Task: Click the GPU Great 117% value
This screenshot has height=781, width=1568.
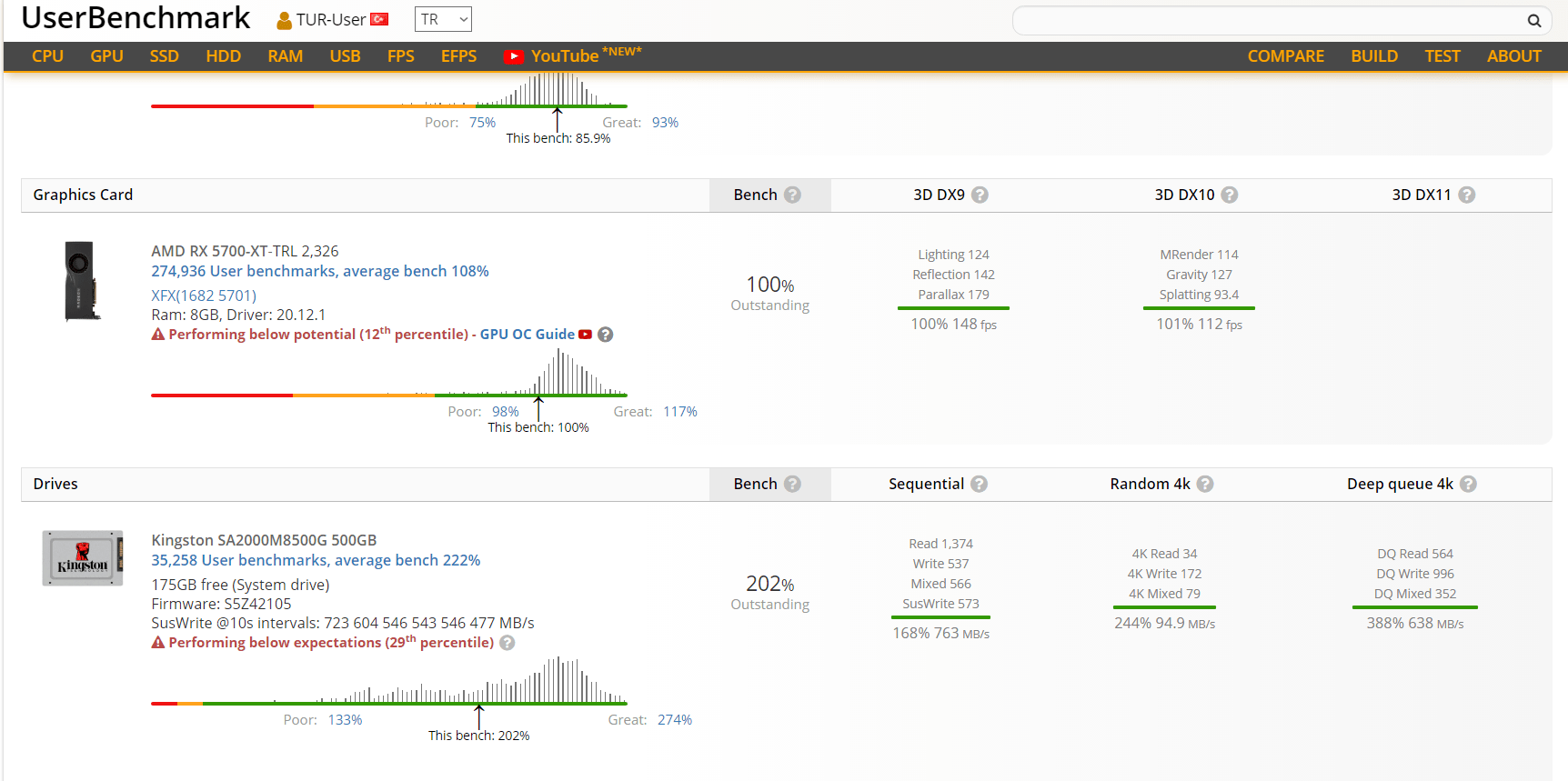Action: click(x=680, y=412)
